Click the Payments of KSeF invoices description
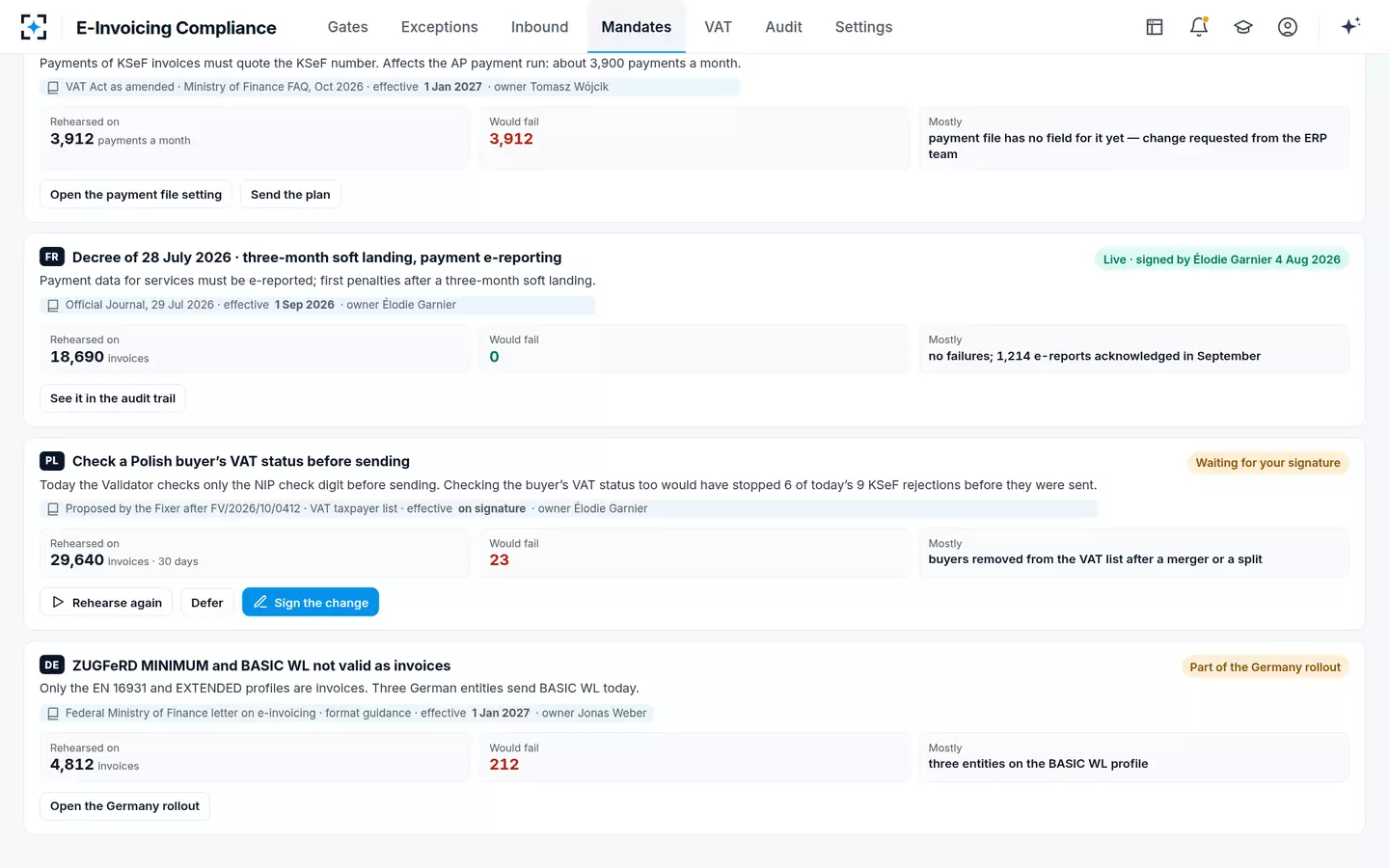The width and height of the screenshot is (1389, 868). [x=390, y=63]
